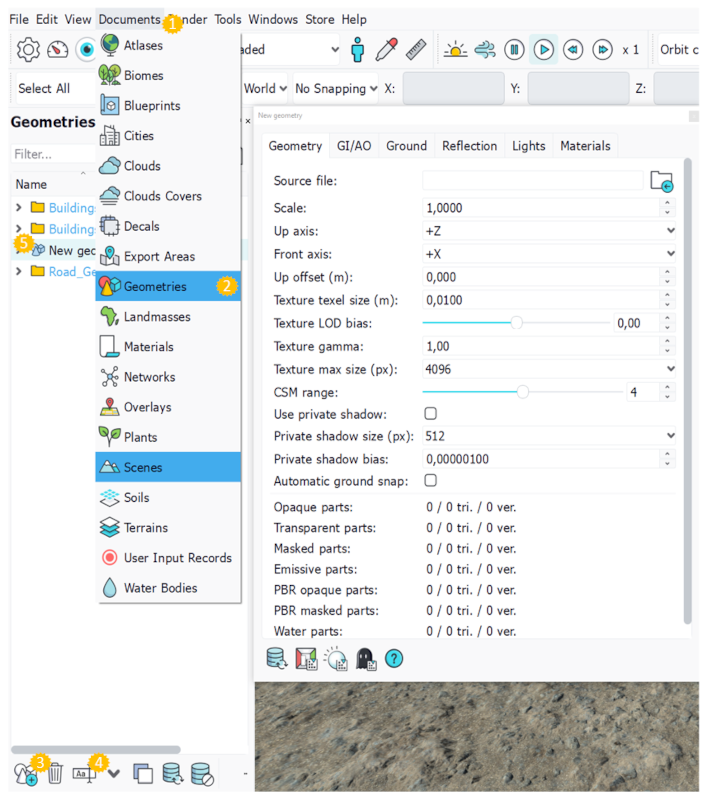Screen dimensions: 707x800
Task: Adjust the Texture LOD bias slider
Action: pos(517,322)
